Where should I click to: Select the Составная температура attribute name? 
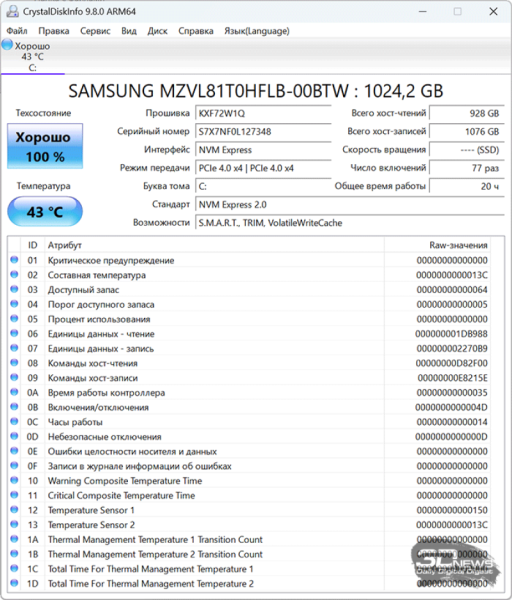coord(96,275)
